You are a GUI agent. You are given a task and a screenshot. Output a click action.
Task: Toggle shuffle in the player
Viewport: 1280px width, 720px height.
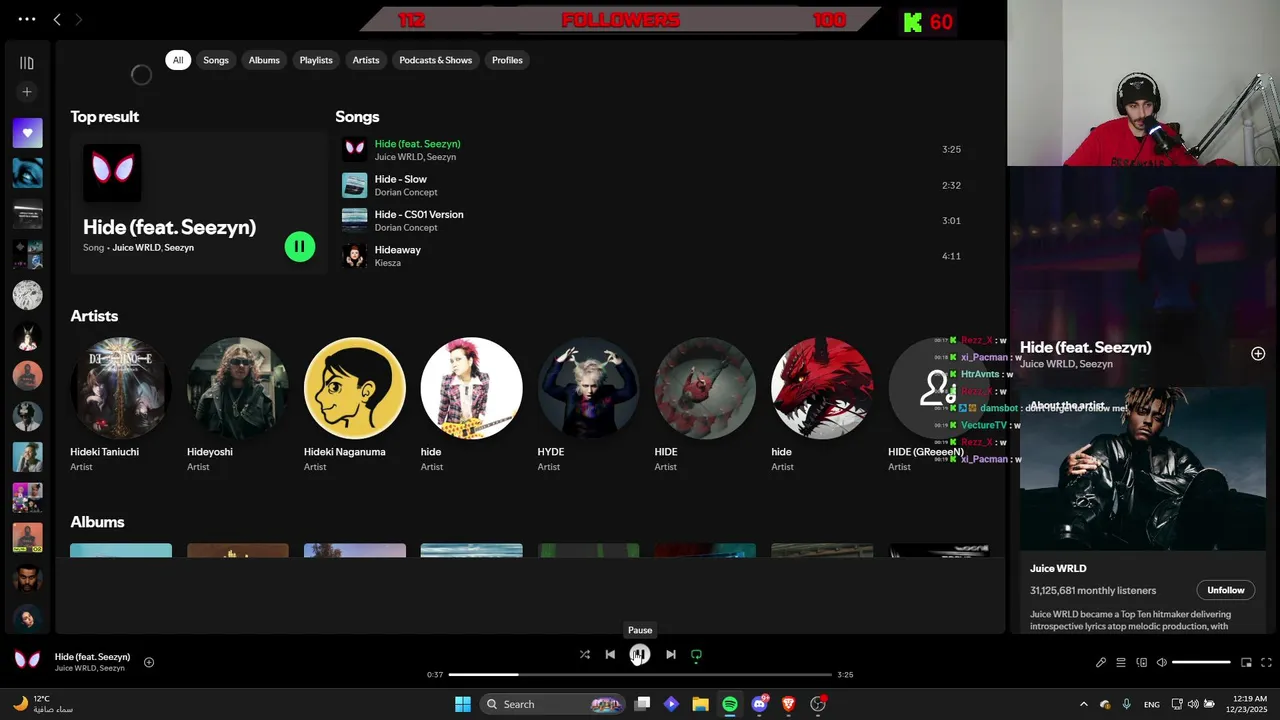click(584, 654)
